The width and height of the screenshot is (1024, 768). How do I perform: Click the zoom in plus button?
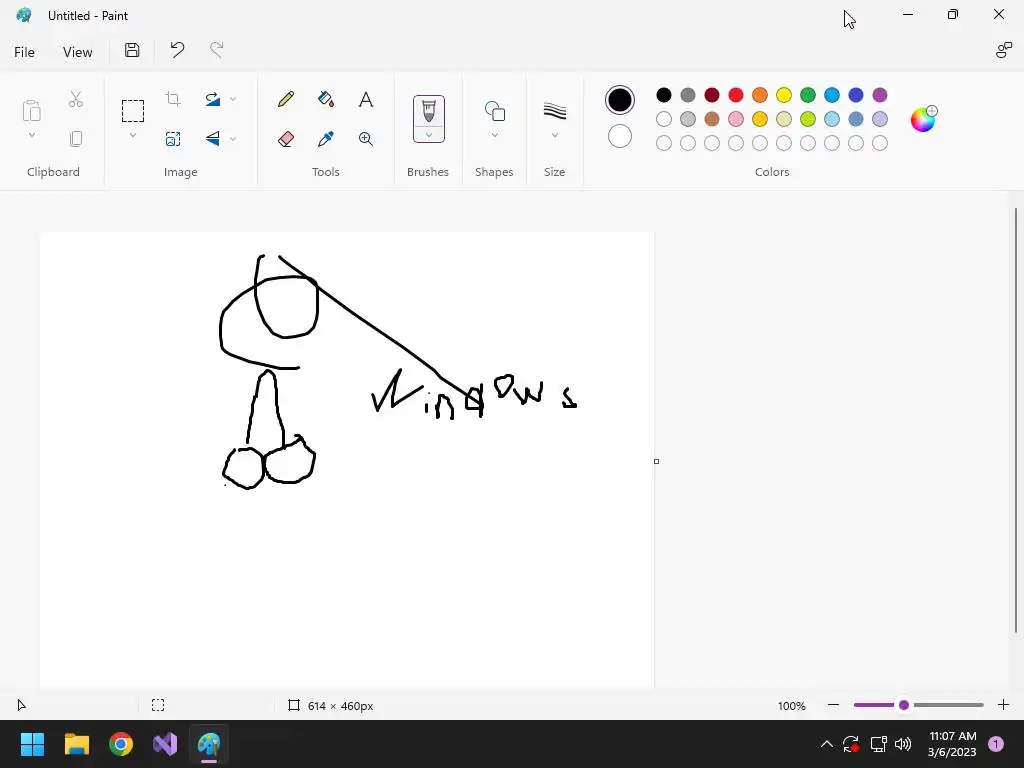click(1004, 705)
